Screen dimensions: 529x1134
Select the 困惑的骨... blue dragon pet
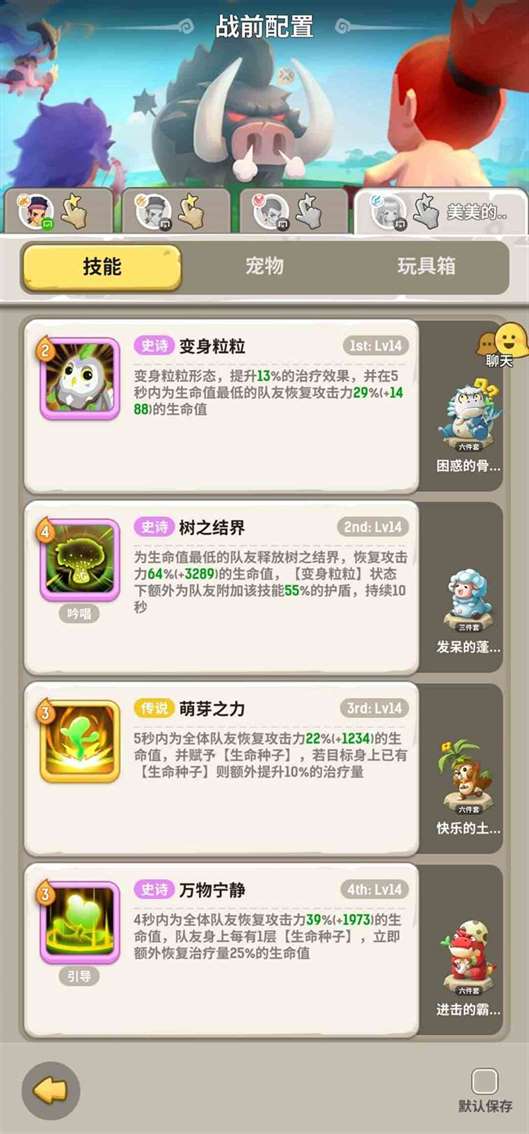pyautogui.click(x=467, y=414)
